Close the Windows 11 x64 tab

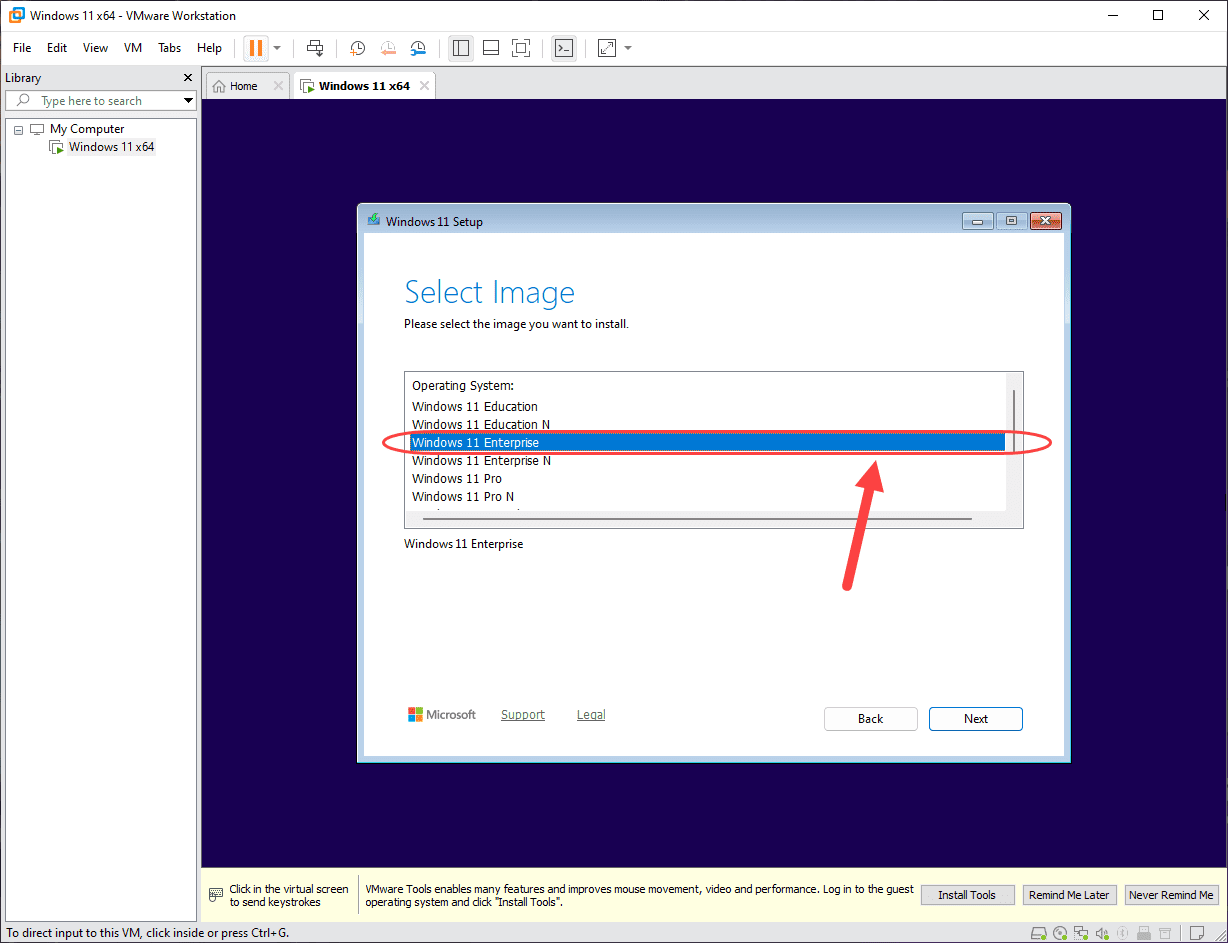pos(425,86)
